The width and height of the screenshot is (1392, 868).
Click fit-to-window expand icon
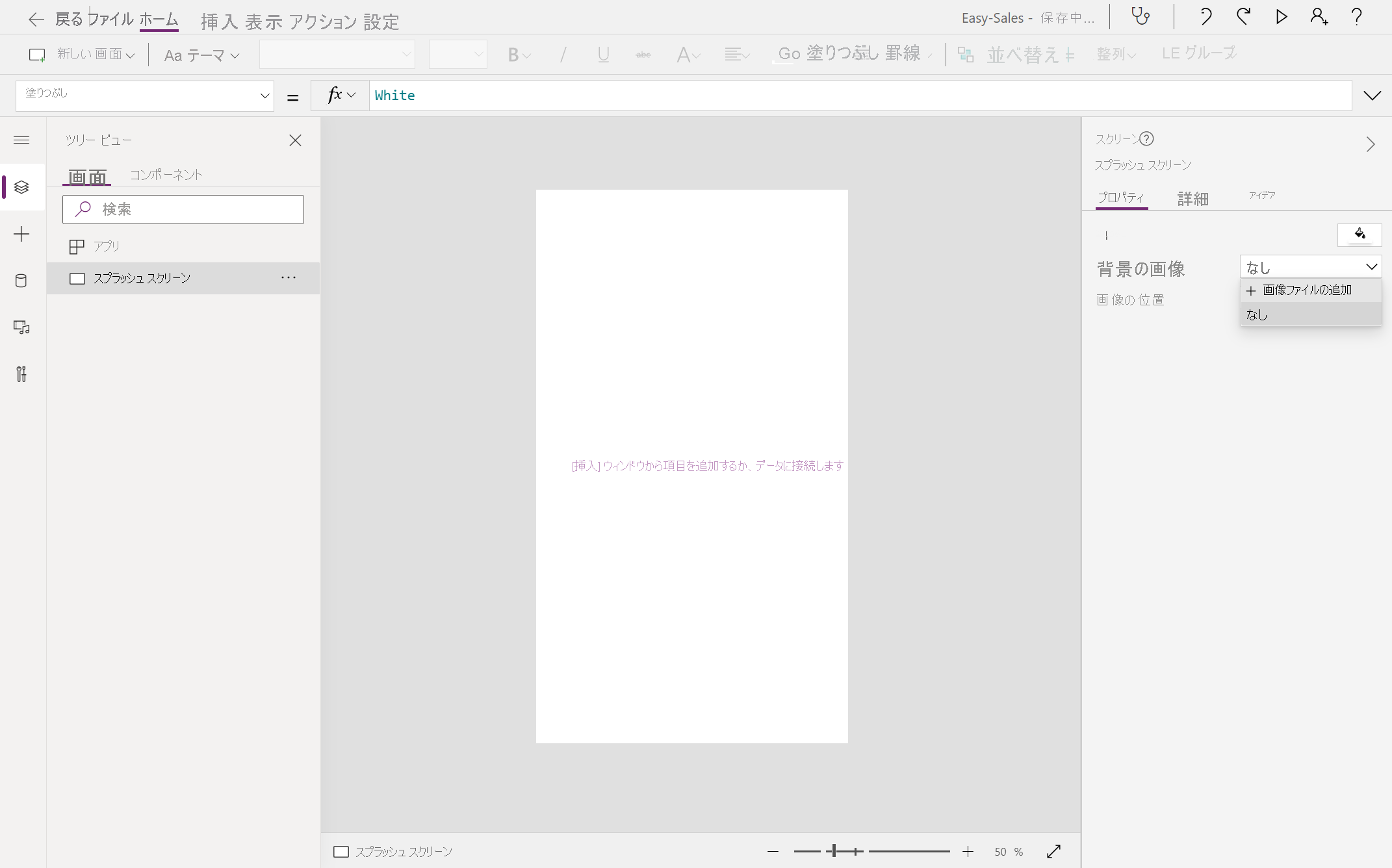(x=1053, y=851)
